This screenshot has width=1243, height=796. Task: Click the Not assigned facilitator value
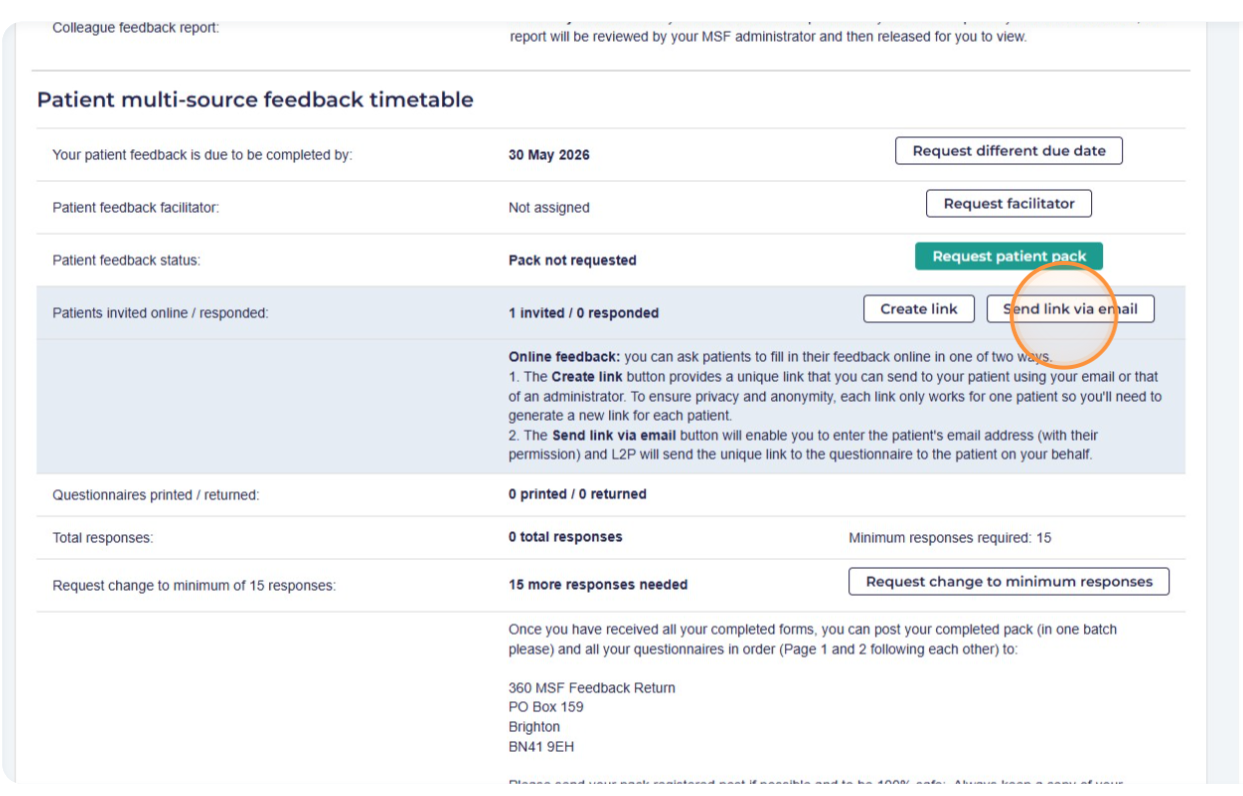[549, 208]
